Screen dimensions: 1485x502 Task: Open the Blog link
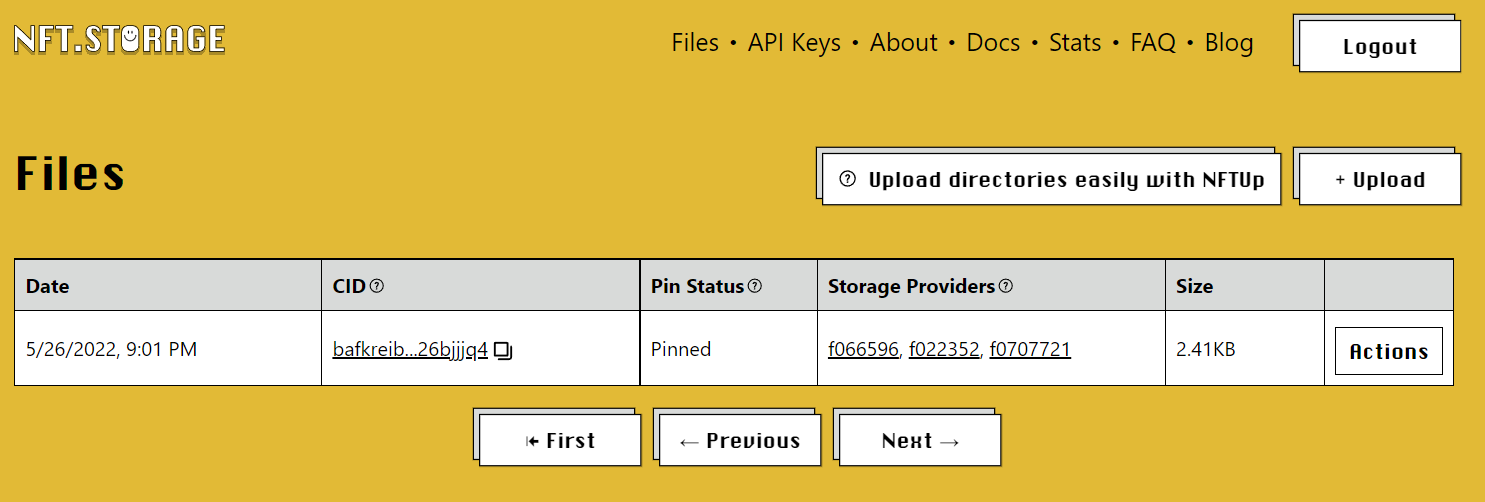pos(1229,43)
